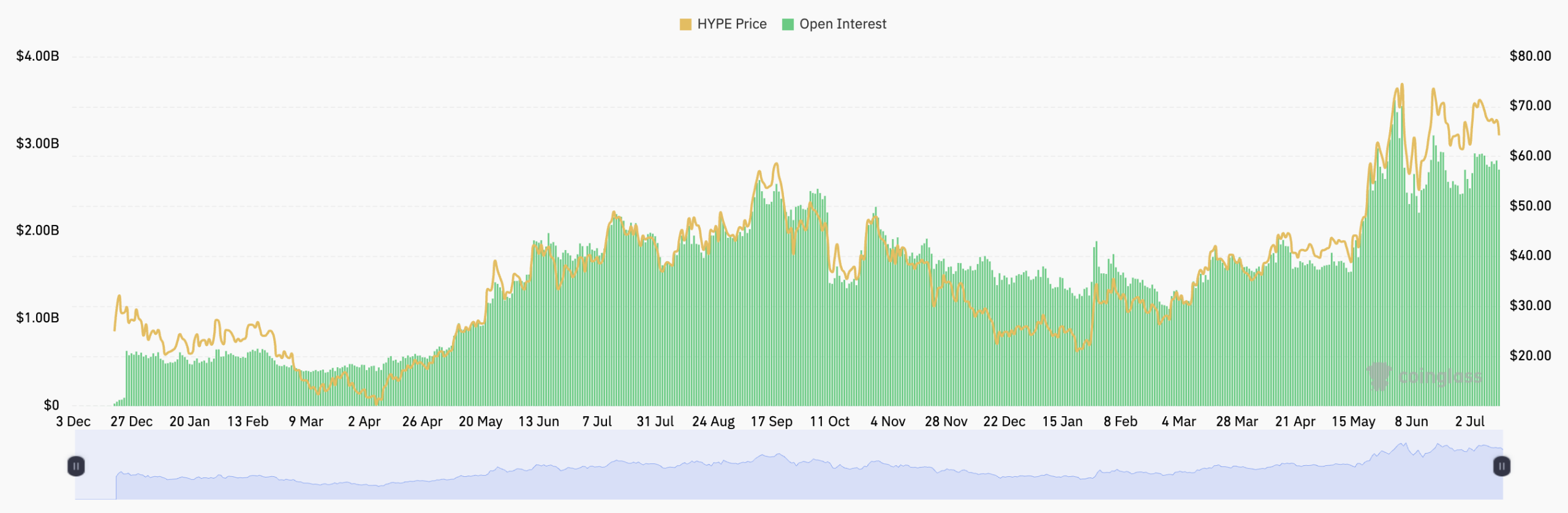
Task: Click the 3 Dec date label
Action: pyautogui.click(x=73, y=422)
